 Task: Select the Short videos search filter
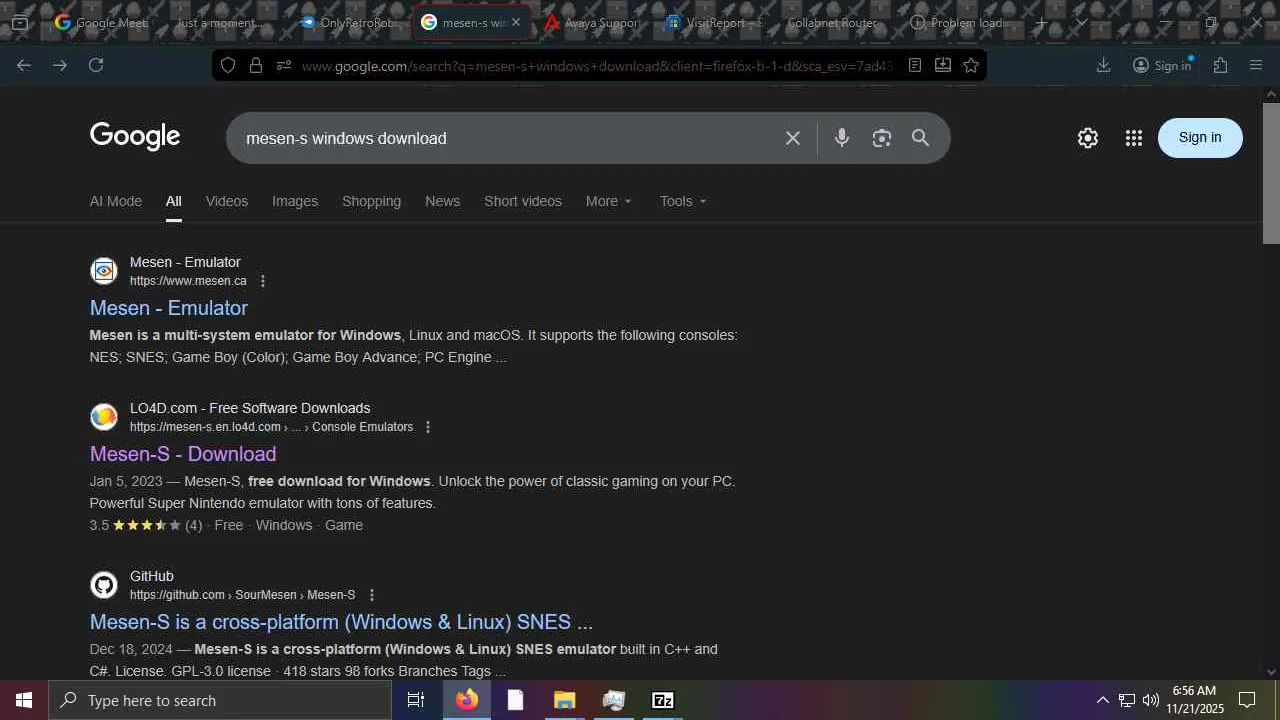pyautogui.click(x=523, y=201)
